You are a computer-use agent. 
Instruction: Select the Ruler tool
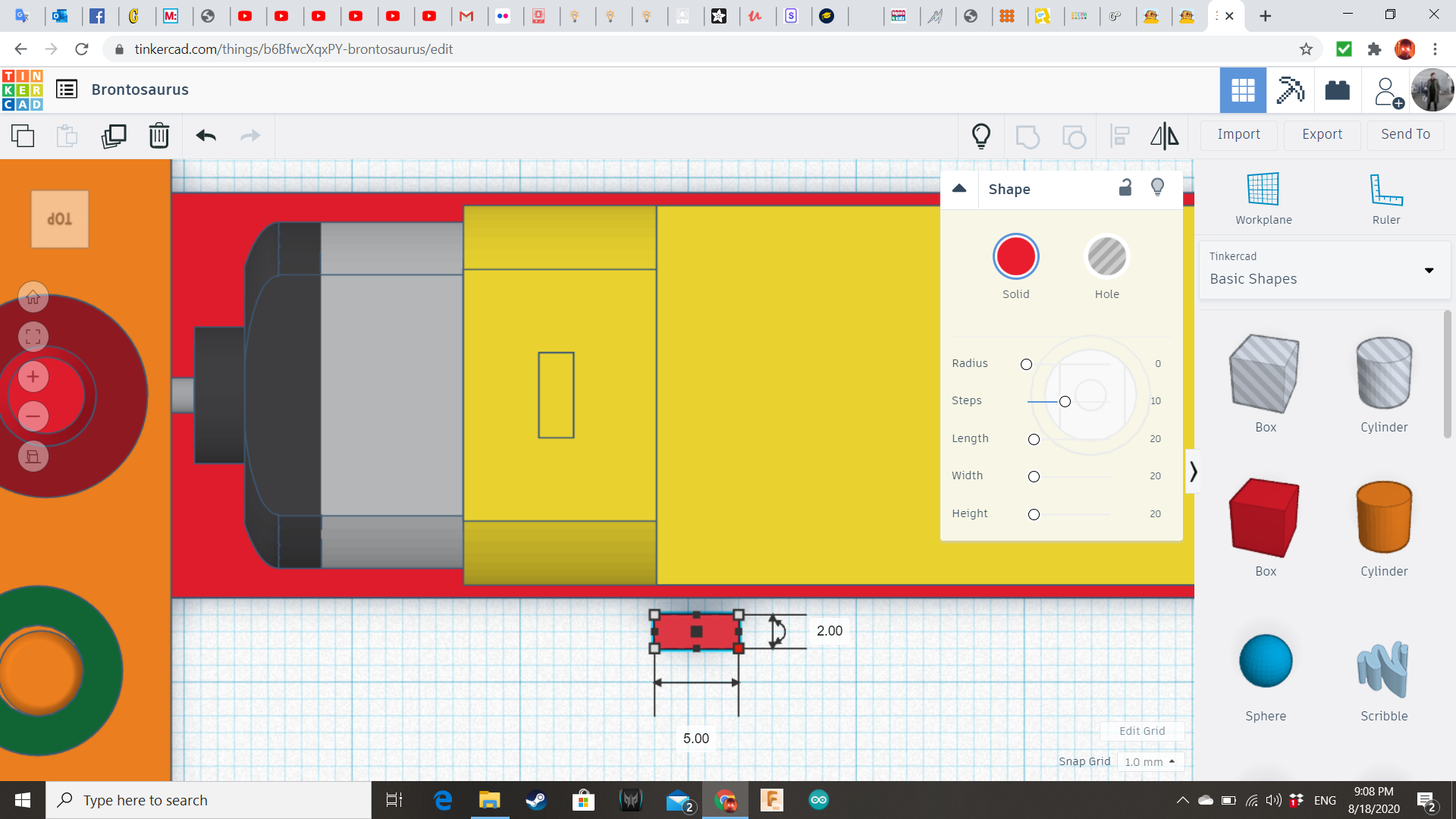point(1385,199)
